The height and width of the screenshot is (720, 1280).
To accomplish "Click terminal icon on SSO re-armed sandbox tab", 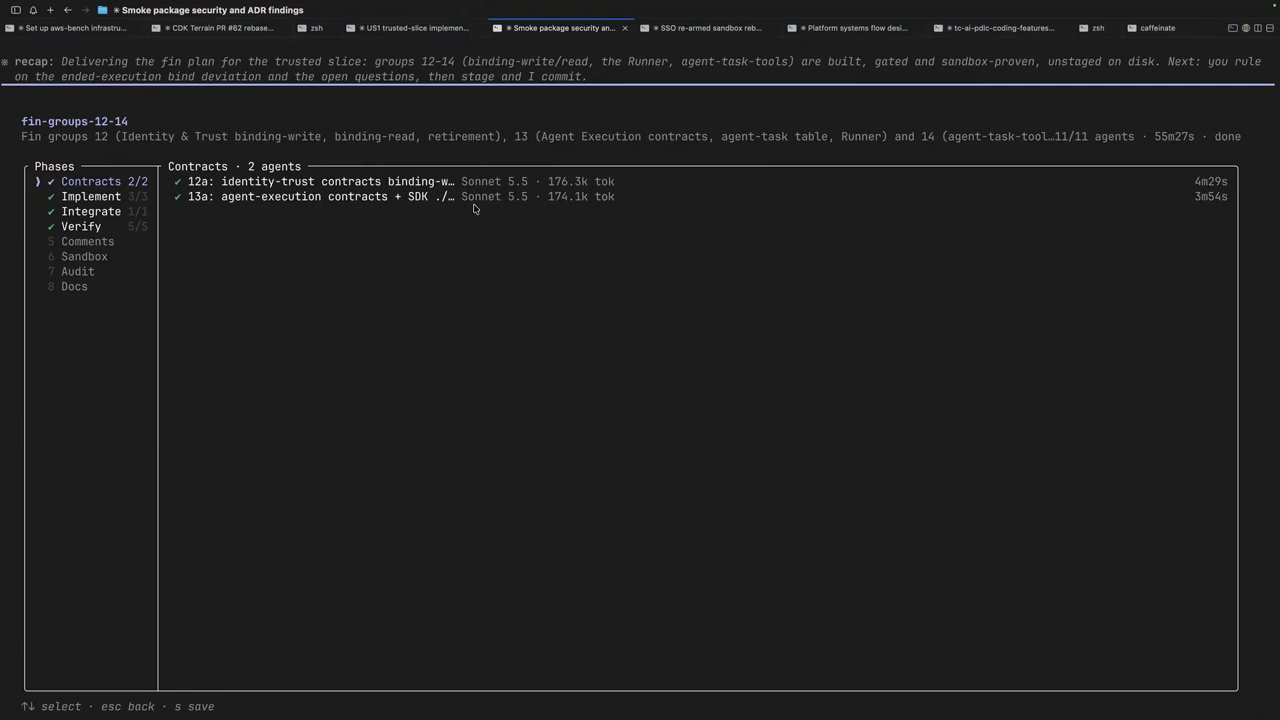I will pos(644,28).
